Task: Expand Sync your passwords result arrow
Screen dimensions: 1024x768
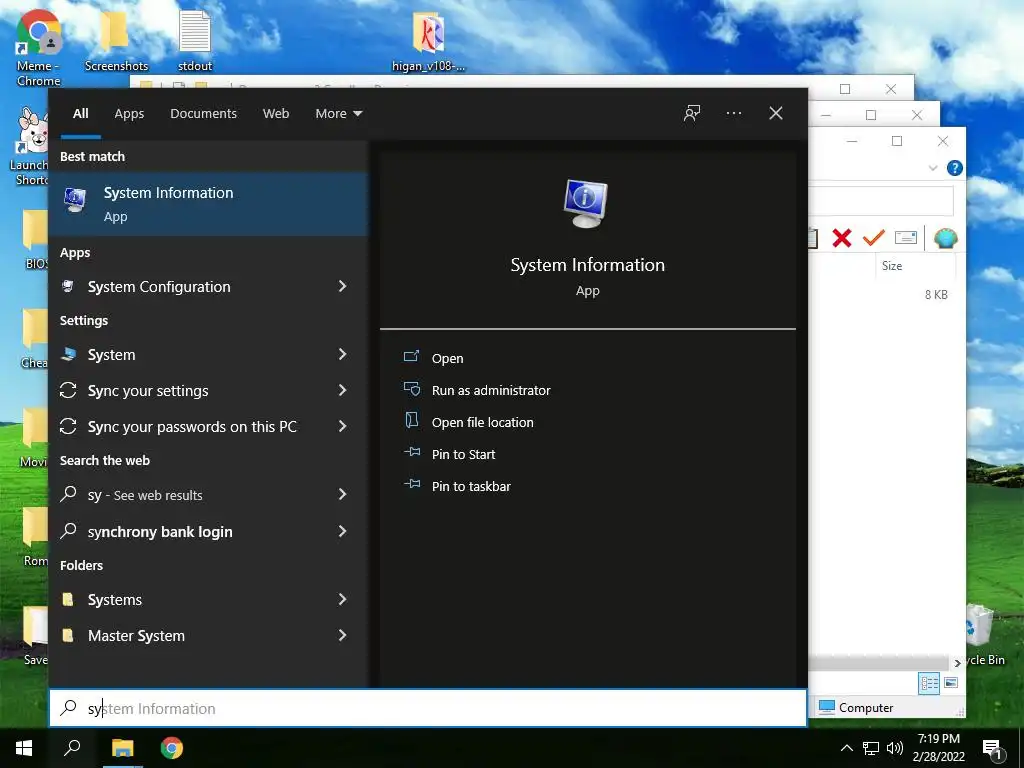Action: point(342,426)
